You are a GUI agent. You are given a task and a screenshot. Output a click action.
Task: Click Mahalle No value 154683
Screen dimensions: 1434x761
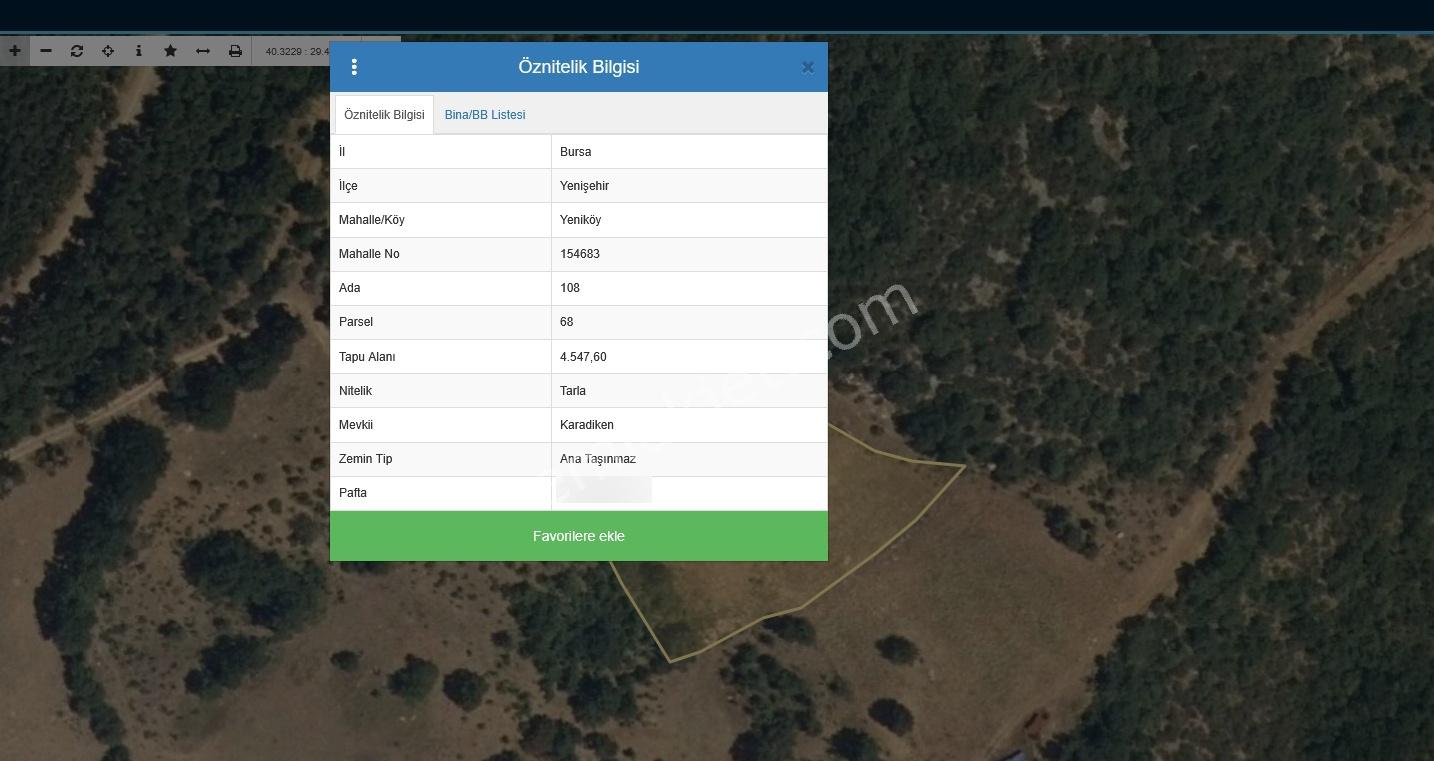[580, 254]
